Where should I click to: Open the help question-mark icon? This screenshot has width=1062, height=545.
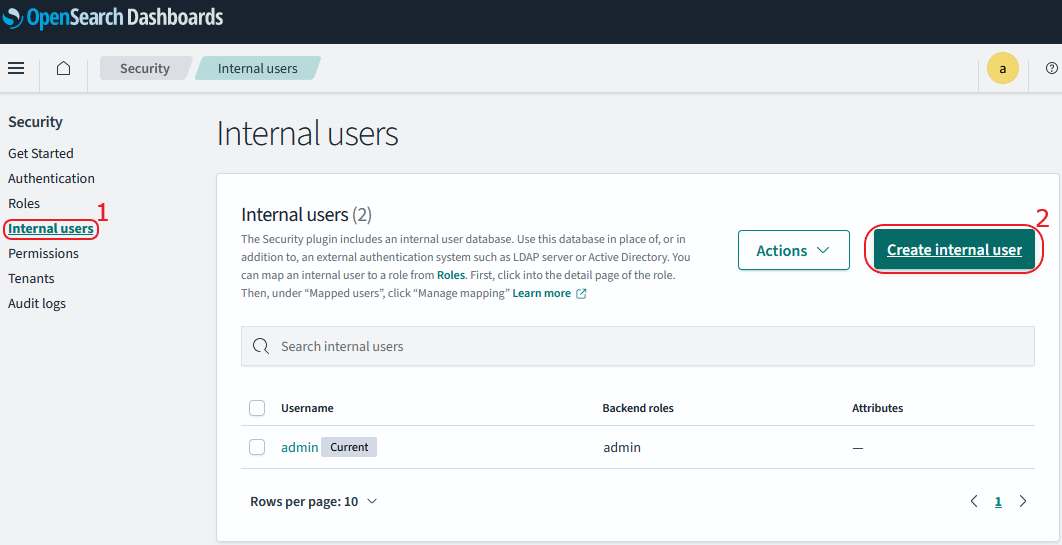click(1051, 68)
